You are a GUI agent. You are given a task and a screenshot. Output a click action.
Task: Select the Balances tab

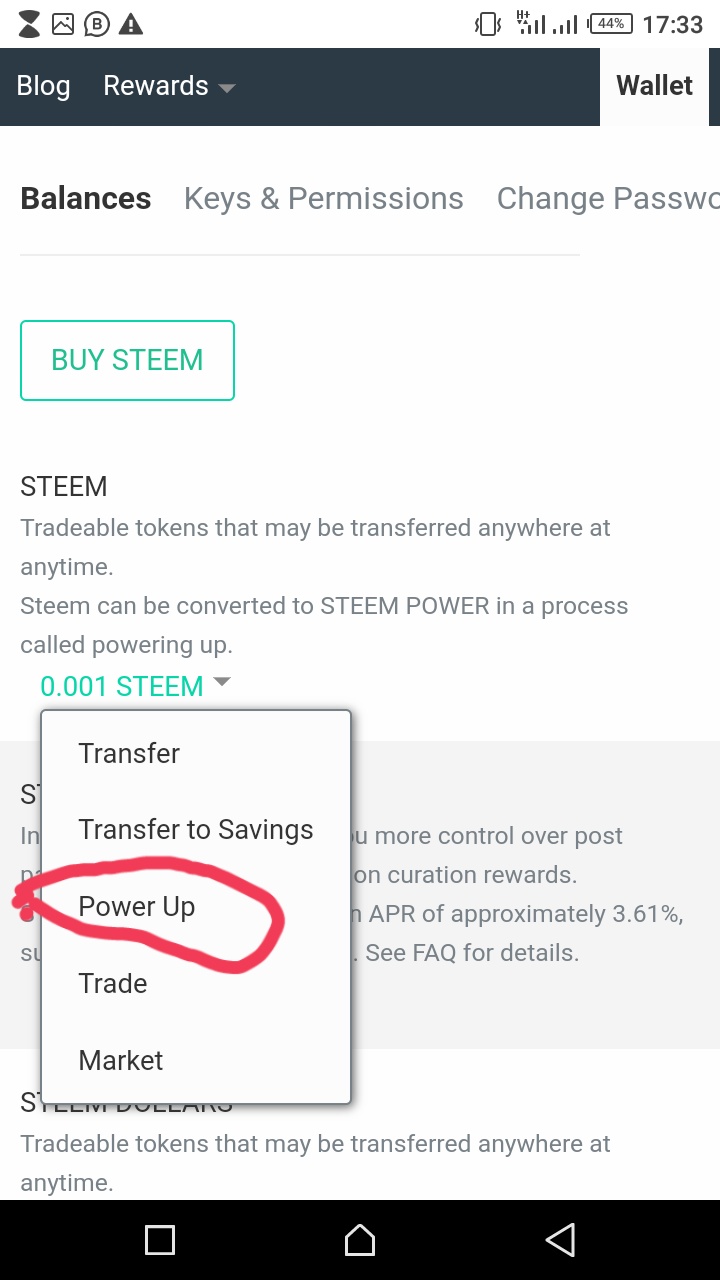[x=86, y=199]
